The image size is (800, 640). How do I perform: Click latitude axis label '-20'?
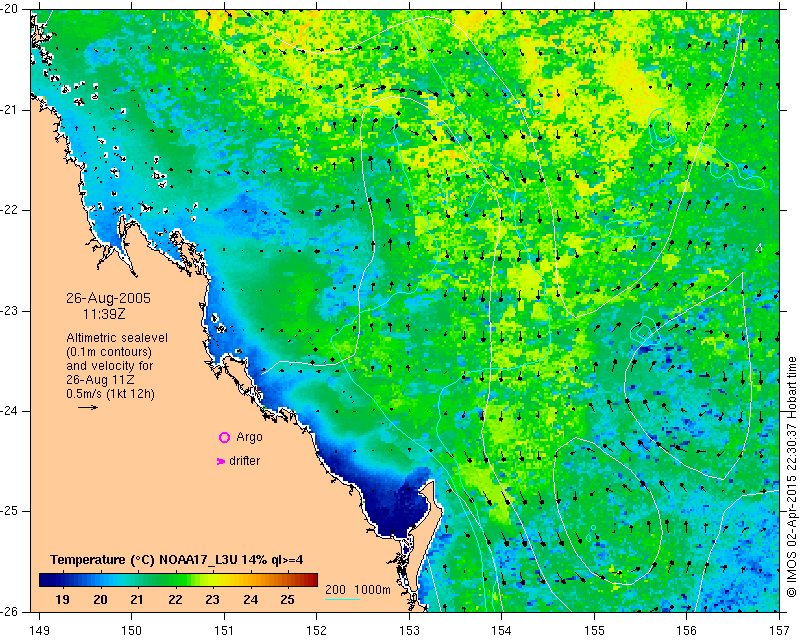point(10,9)
